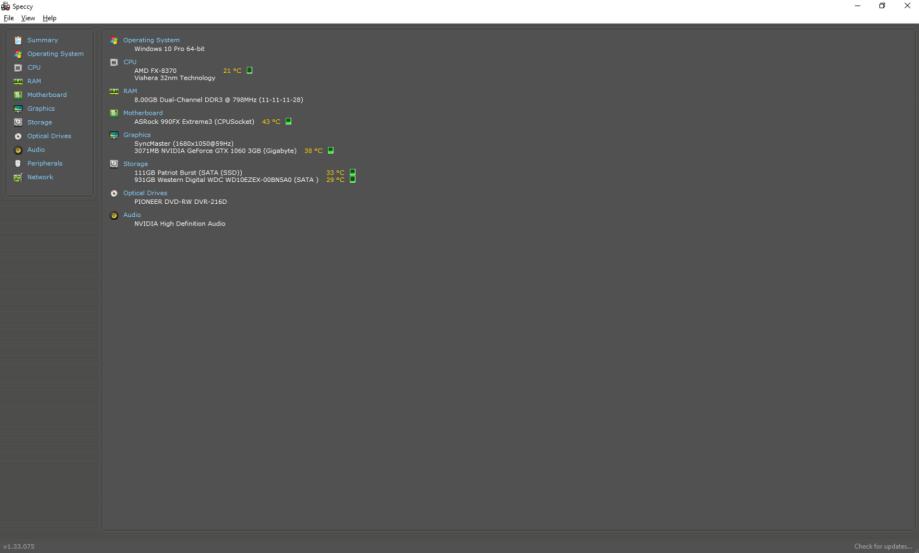Click the Peripherals sidebar icon
Image resolution: width=919 pixels, height=553 pixels.
click(18, 163)
